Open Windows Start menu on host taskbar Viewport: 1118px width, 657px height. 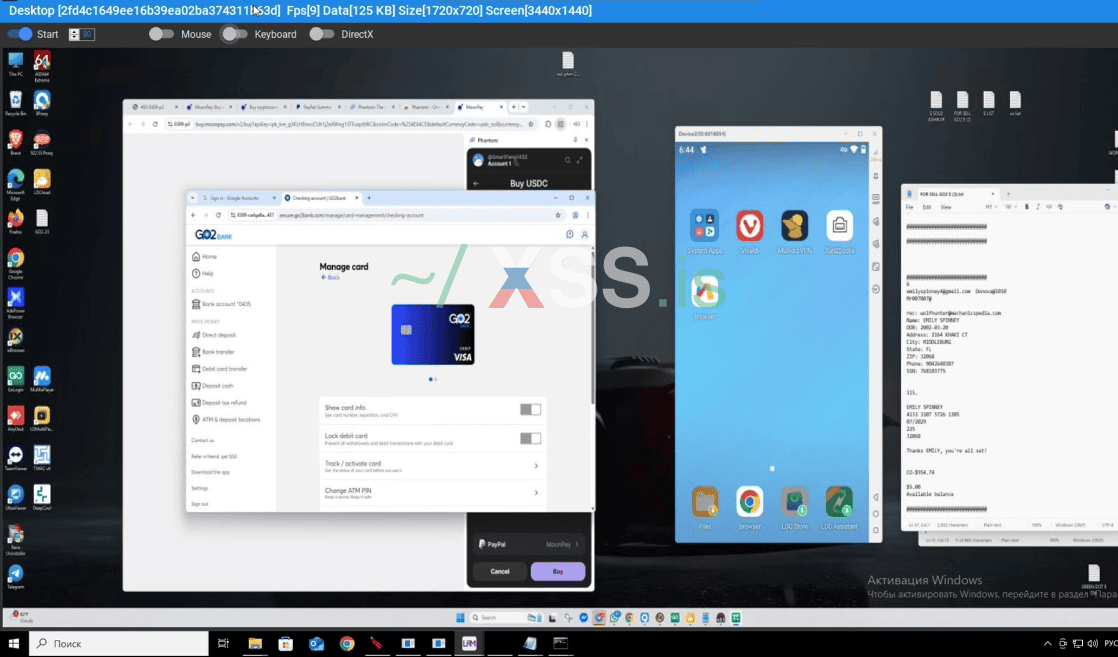(14, 643)
